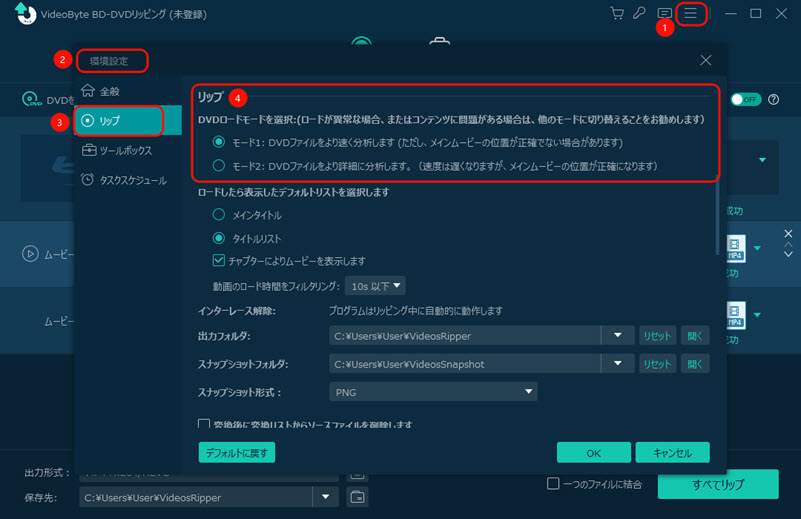Open the feedback message icon
Screen dimensions: 801x519
[x=664, y=13]
